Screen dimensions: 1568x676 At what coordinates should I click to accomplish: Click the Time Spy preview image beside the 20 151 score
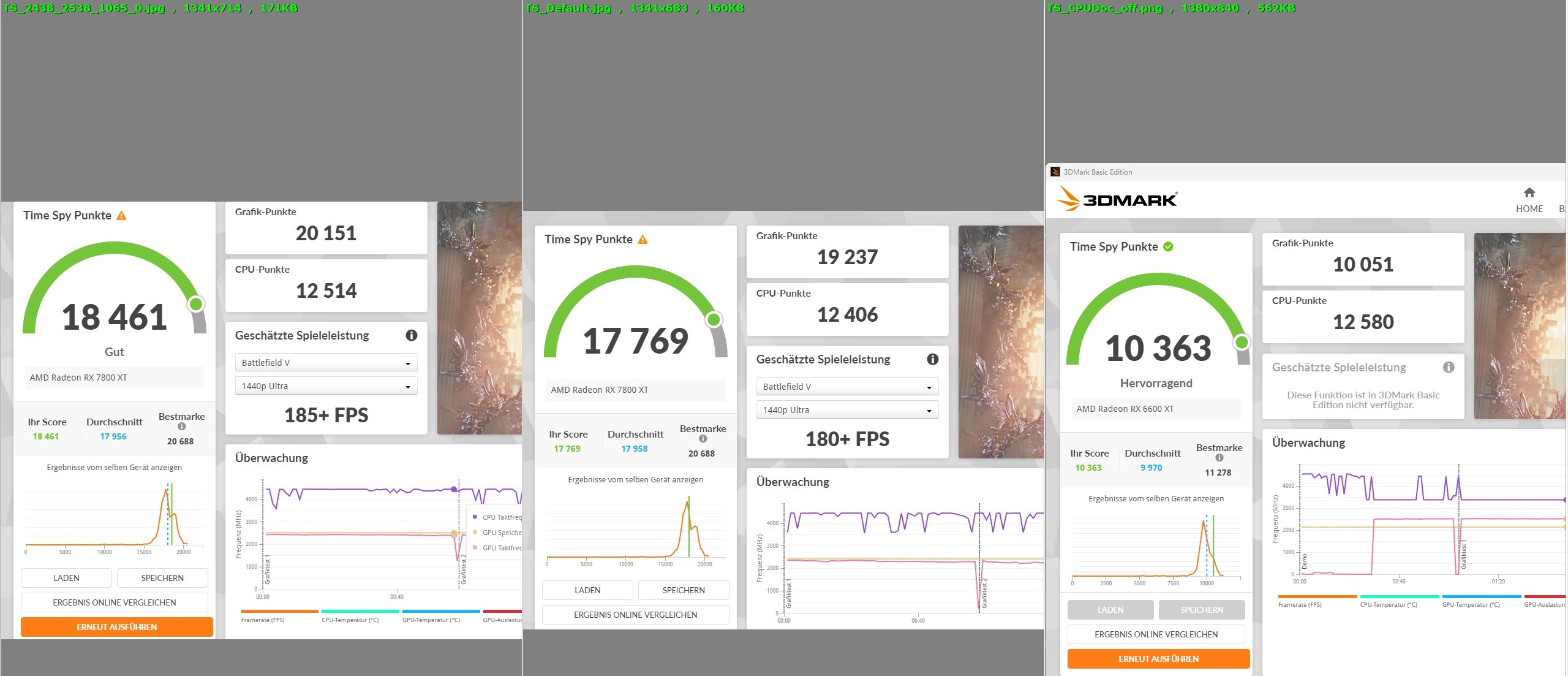tap(480, 318)
